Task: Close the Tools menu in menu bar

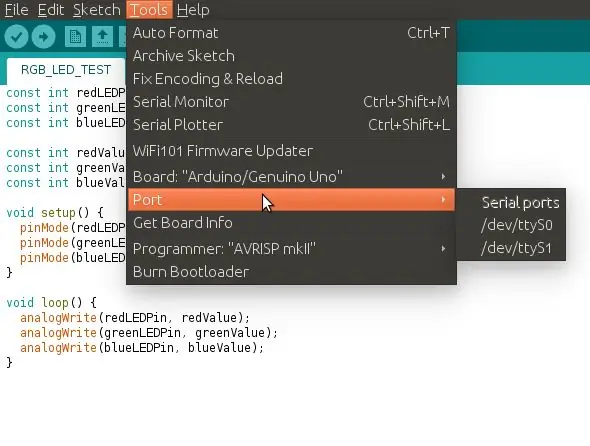Action: [x=149, y=10]
